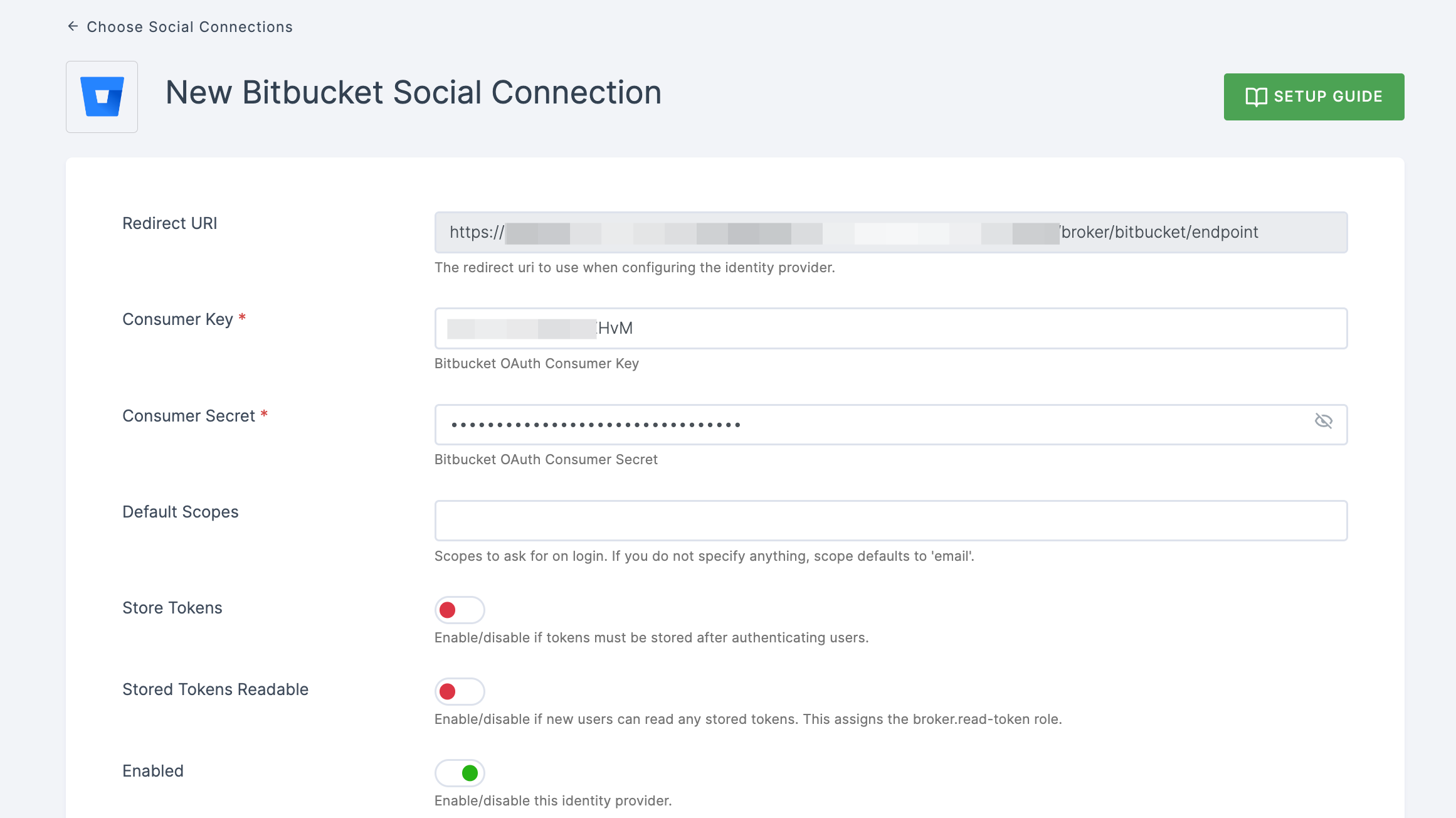Focus the Consumer Secret input
The image size is (1456, 818).
(x=891, y=425)
